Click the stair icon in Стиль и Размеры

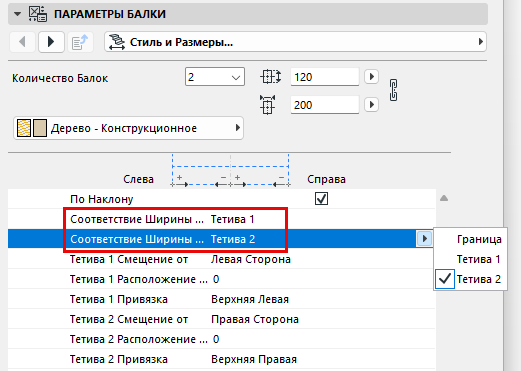click(117, 42)
